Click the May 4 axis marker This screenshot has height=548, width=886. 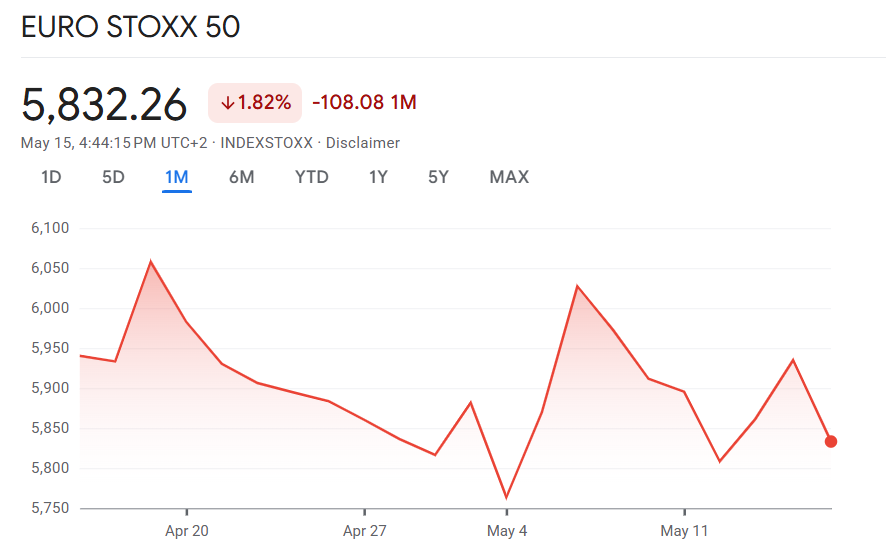tap(507, 531)
